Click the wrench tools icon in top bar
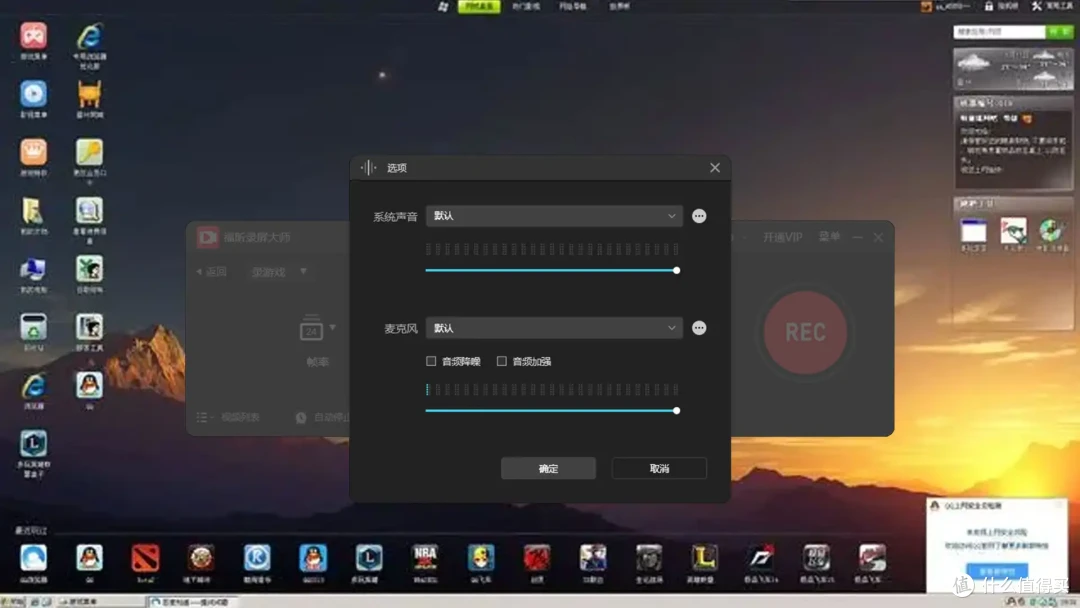1080x608 pixels. pos(1037,6)
